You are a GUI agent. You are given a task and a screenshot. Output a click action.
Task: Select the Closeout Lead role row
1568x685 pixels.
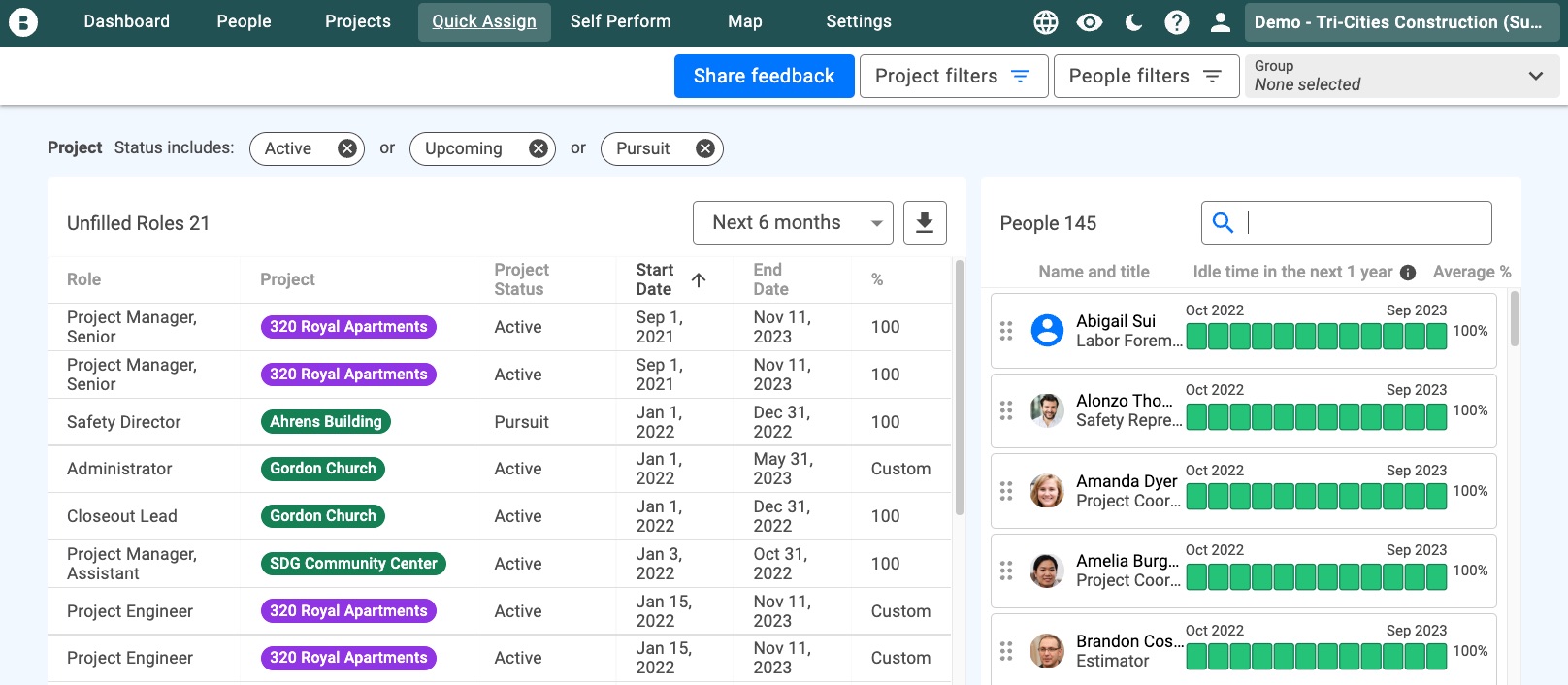coord(499,516)
